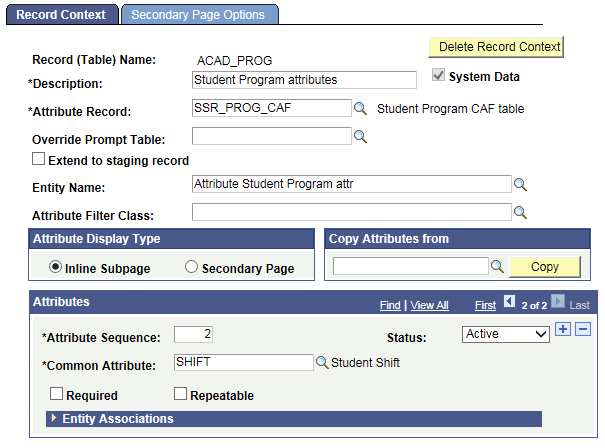Show next attribute row arrow
The image size is (605, 448).
[558, 301]
